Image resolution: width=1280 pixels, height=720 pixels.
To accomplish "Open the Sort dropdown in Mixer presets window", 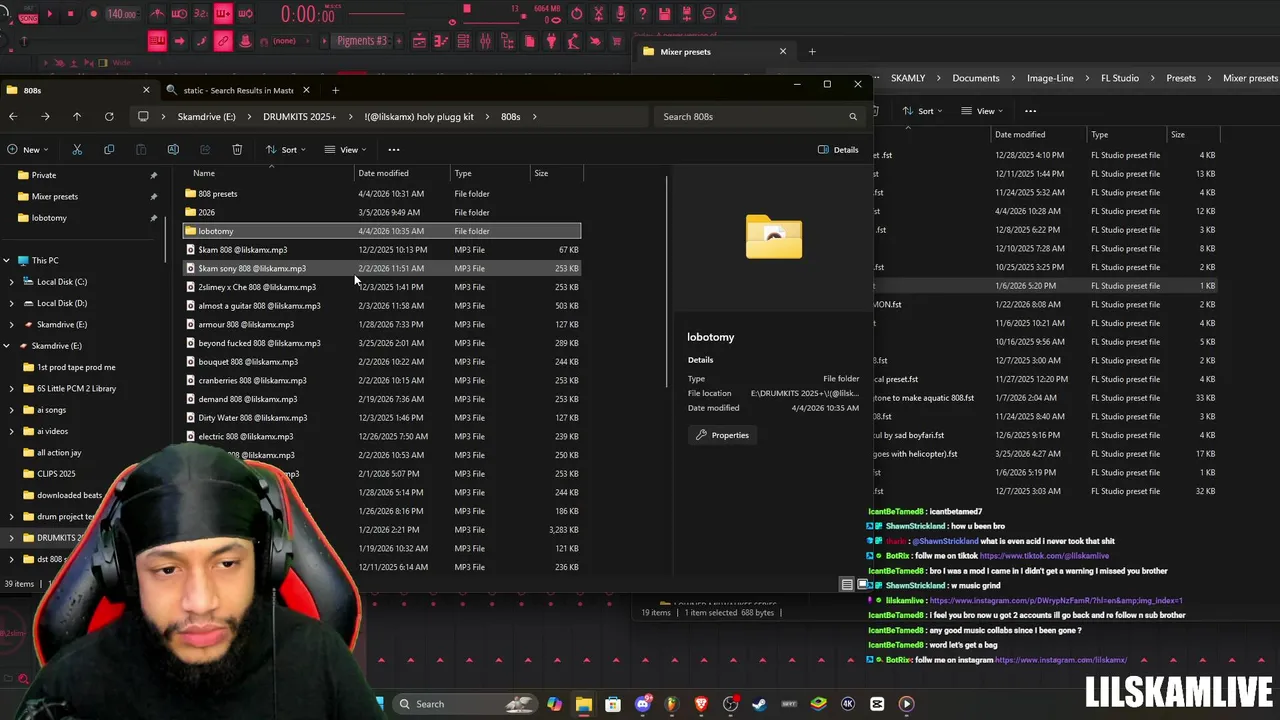I will (921, 111).
